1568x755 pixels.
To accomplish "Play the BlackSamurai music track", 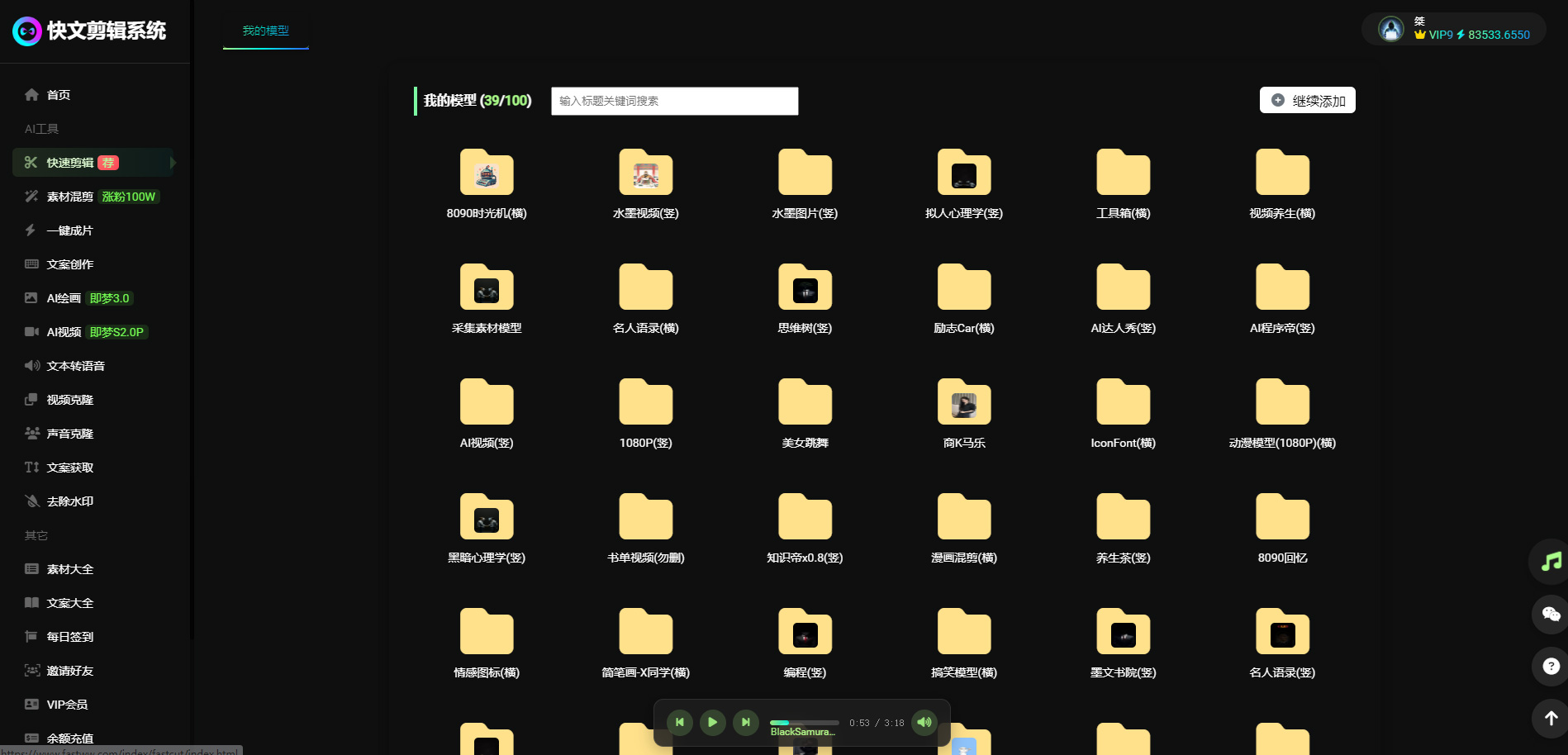I will click(712, 722).
